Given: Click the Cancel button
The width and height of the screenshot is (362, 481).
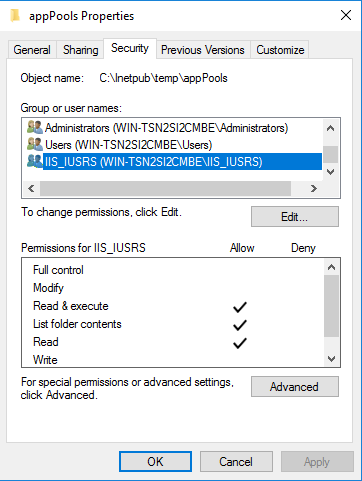Looking at the screenshot, I should [236, 462].
